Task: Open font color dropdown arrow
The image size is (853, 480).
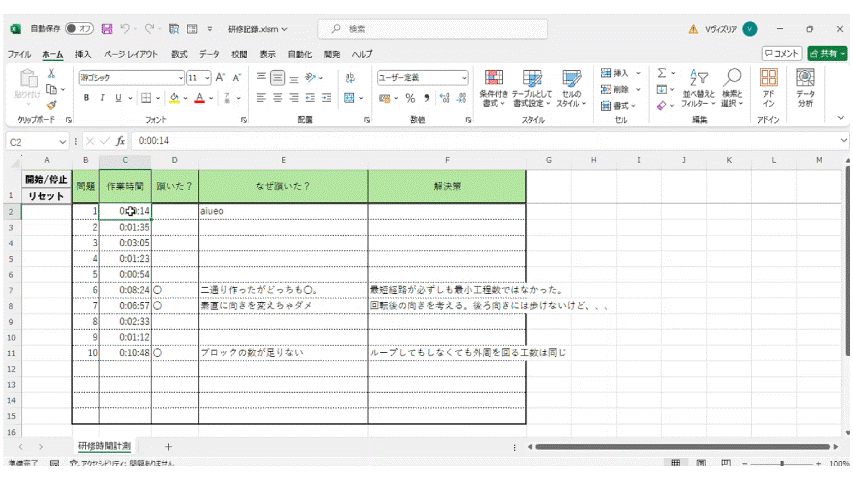Action: tap(211, 98)
